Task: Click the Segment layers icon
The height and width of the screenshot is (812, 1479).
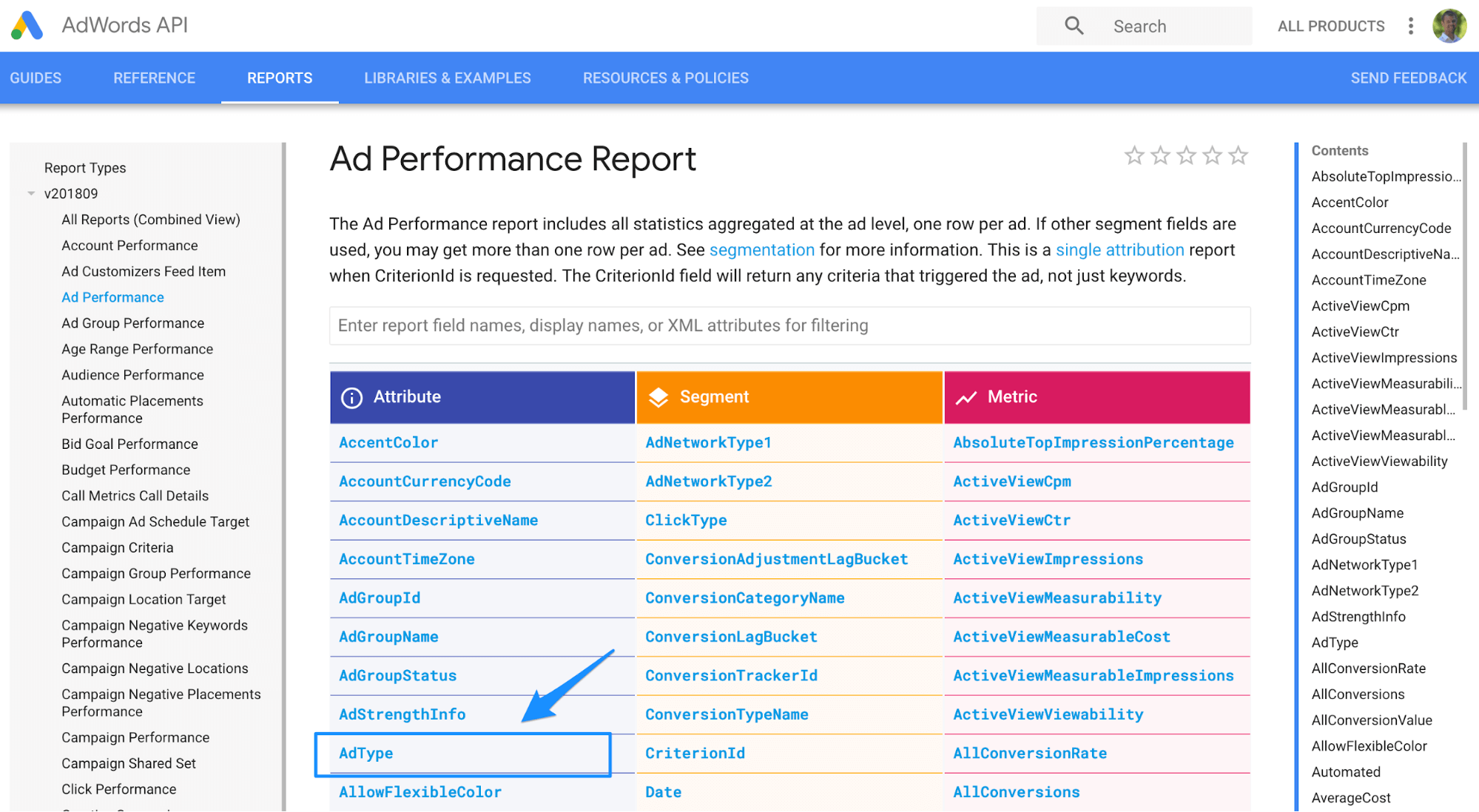Action: 658,397
